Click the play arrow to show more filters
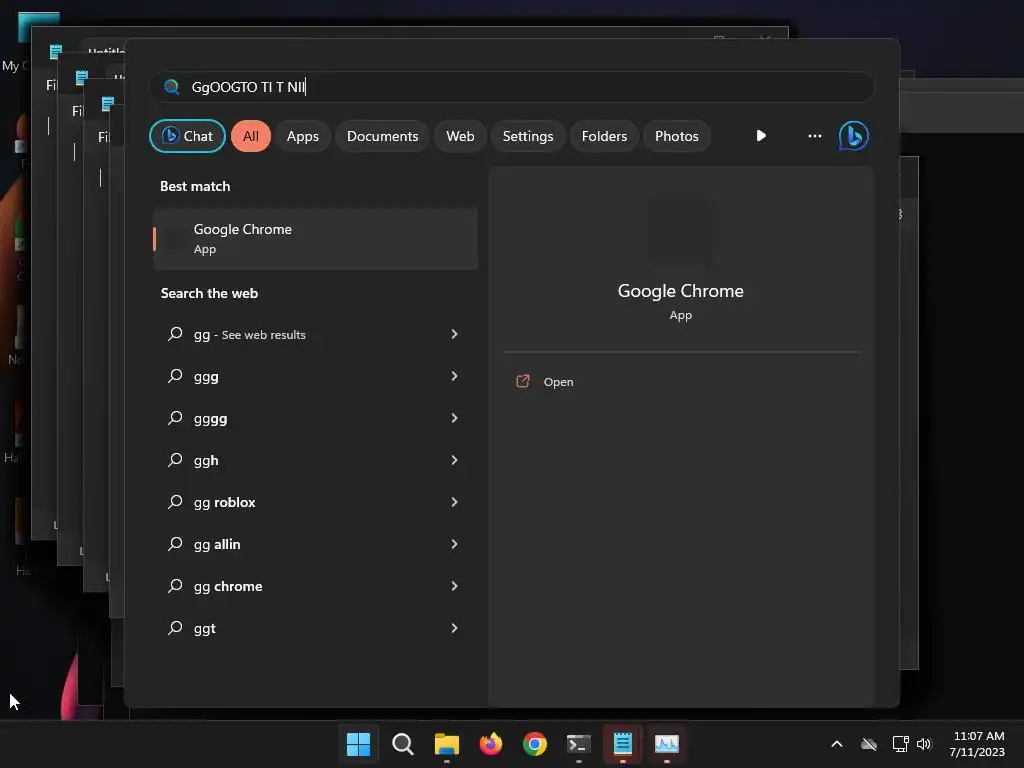 coord(761,136)
